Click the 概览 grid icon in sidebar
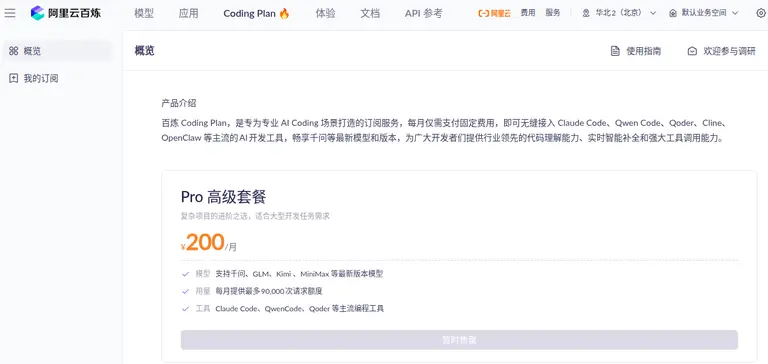 [x=14, y=51]
